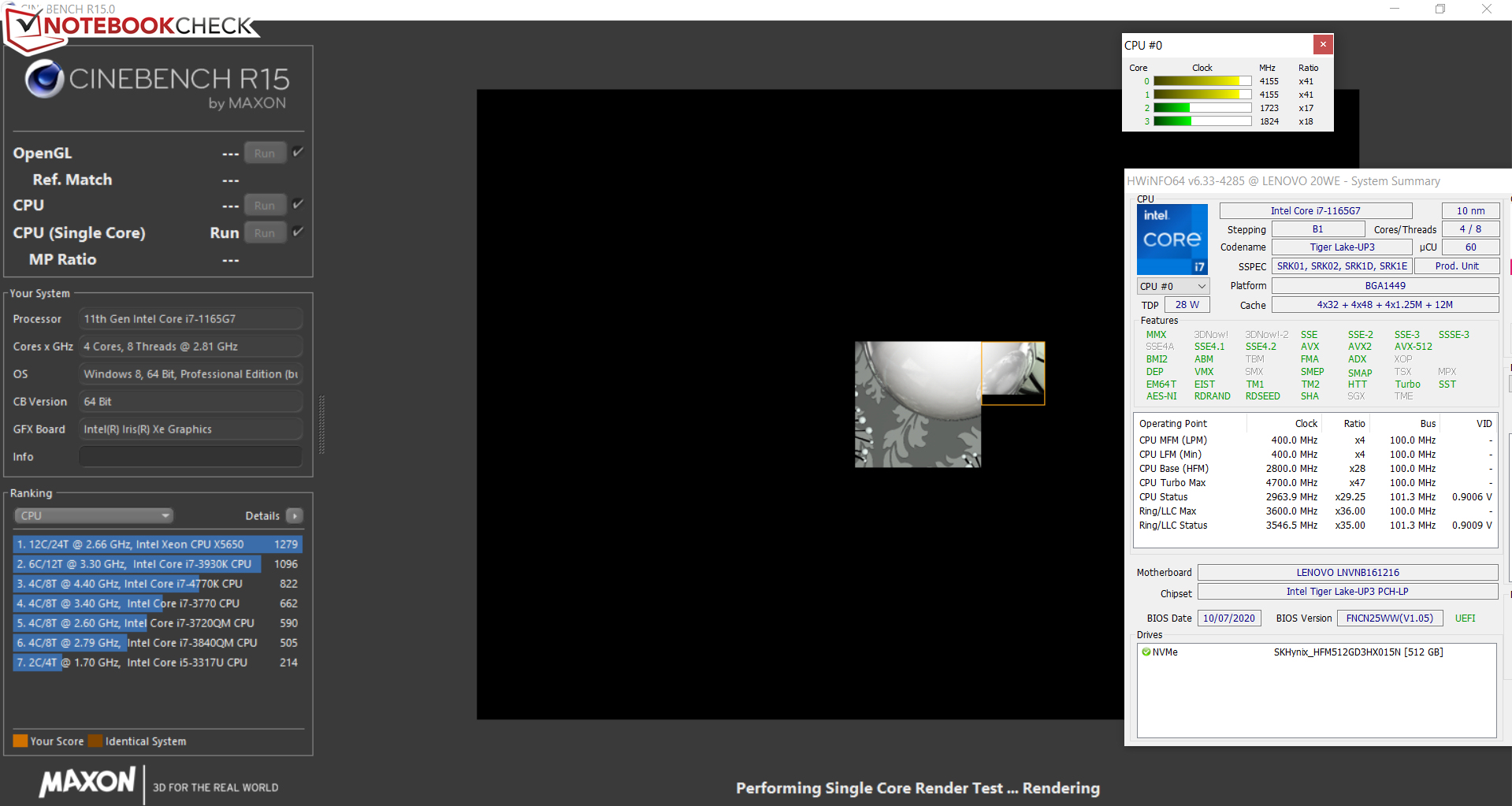Toggle the CPU (Single Core) test checkbox
Image resolution: width=1512 pixels, height=806 pixels.
[298, 232]
